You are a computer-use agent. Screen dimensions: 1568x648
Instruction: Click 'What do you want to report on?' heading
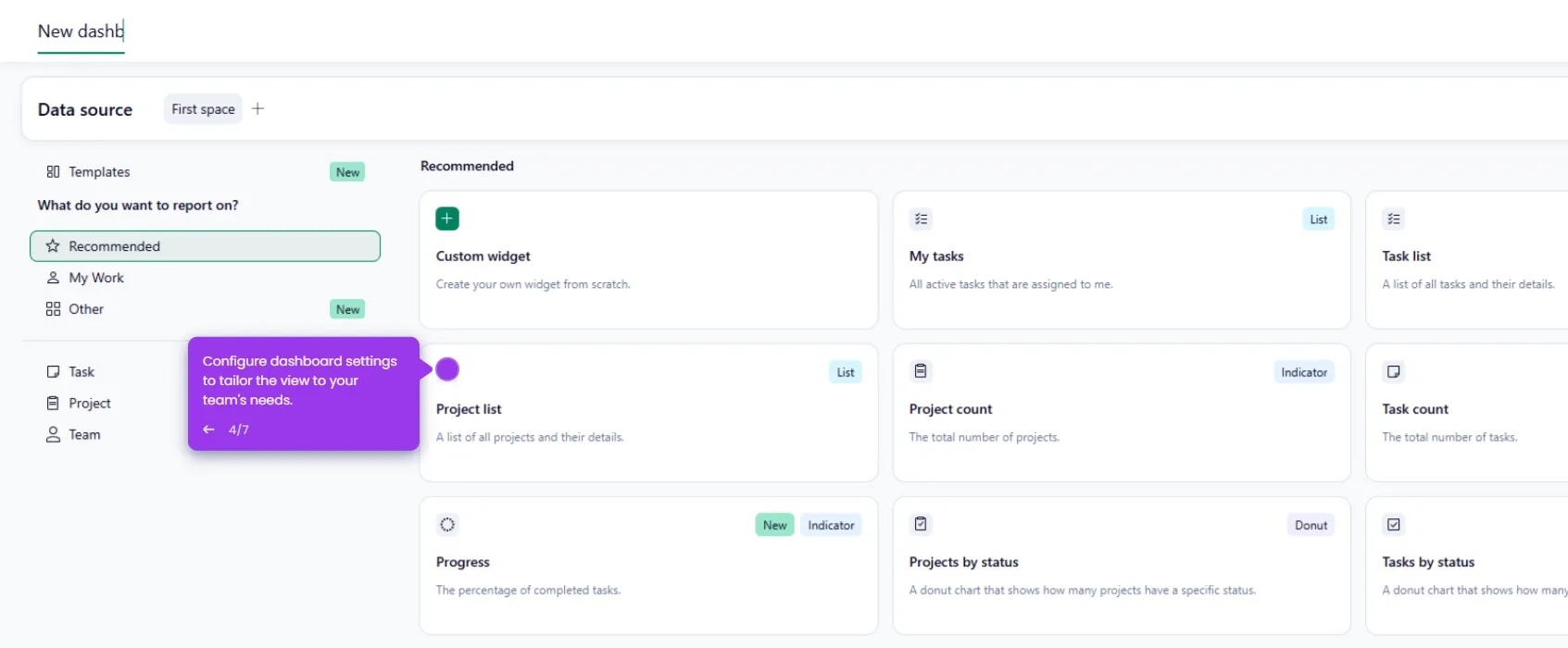[x=138, y=206]
